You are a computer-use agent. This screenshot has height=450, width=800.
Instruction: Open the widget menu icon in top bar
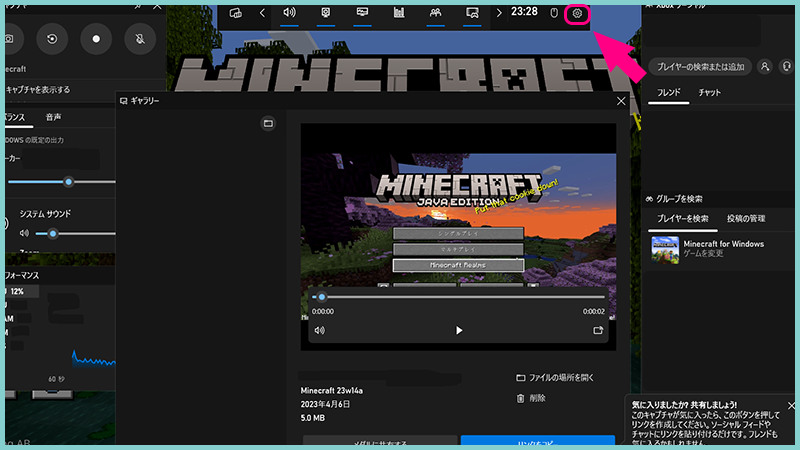tap(235, 13)
